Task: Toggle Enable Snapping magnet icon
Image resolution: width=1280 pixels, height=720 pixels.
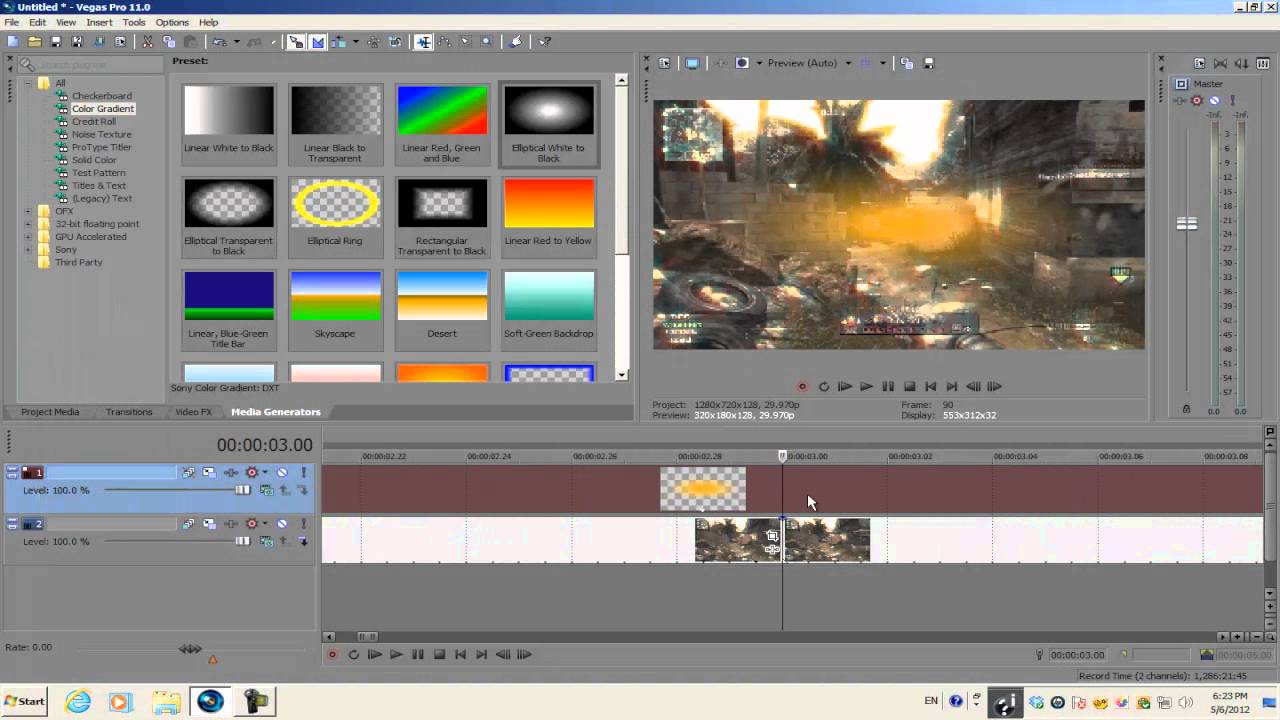Action: click(x=296, y=42)
